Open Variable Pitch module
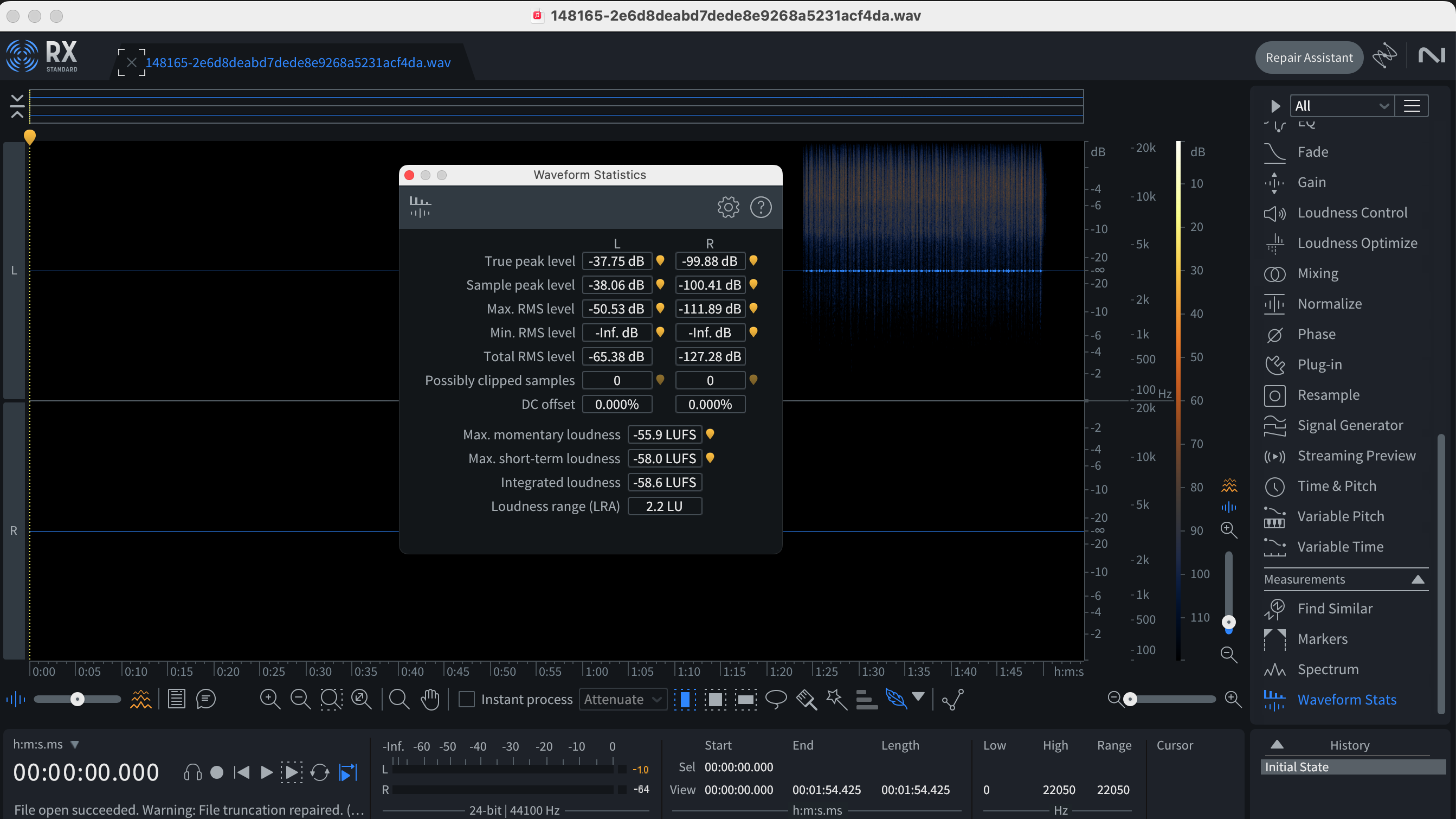The image size is (1456, 819). [1340, 516]
